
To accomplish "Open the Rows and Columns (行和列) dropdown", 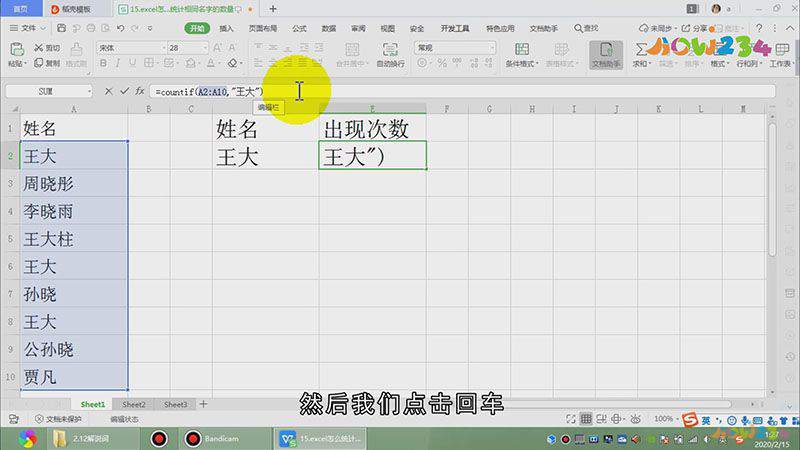I will pos(749,63).
